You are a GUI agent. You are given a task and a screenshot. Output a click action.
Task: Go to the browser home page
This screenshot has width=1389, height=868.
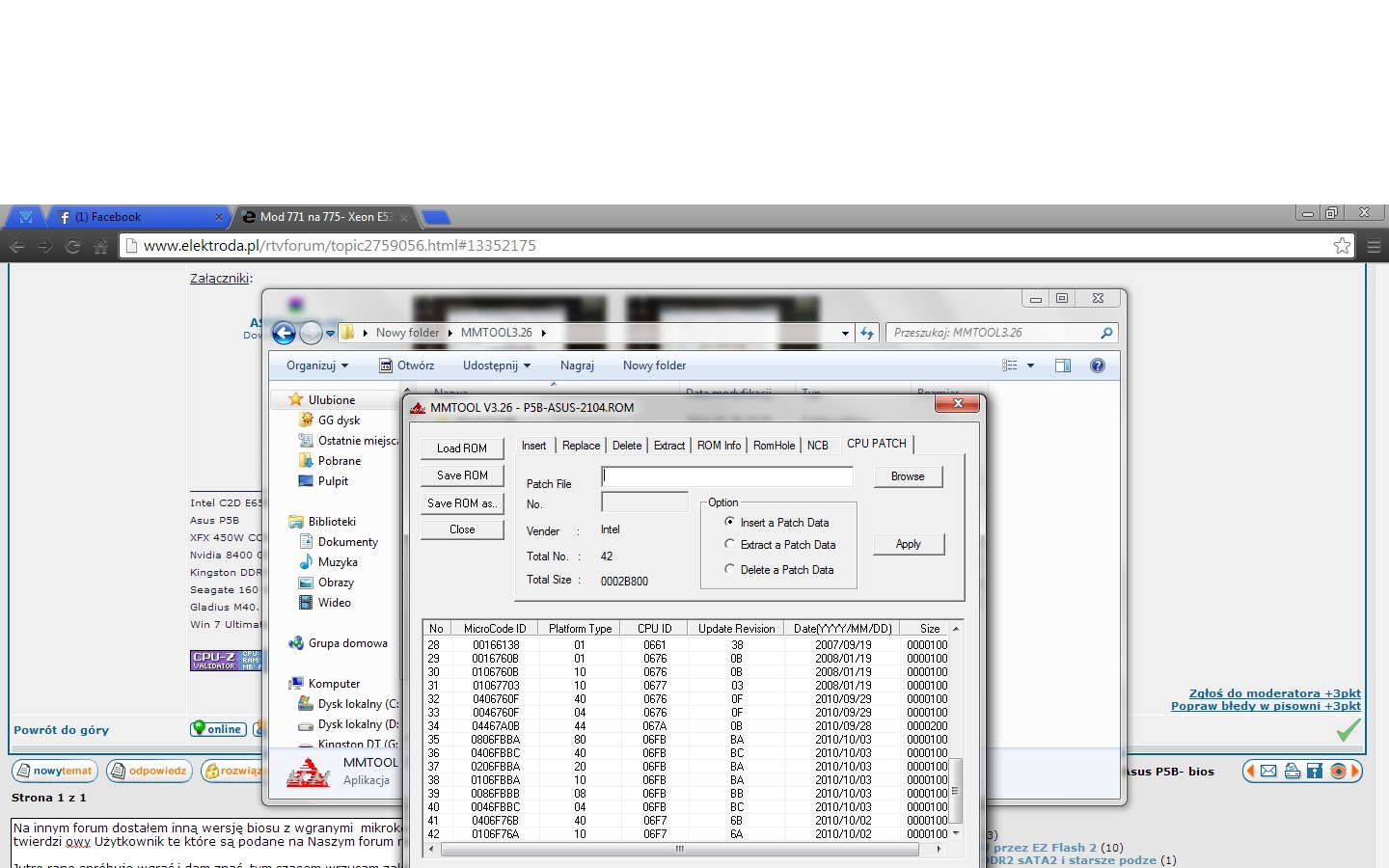point(100,246)
